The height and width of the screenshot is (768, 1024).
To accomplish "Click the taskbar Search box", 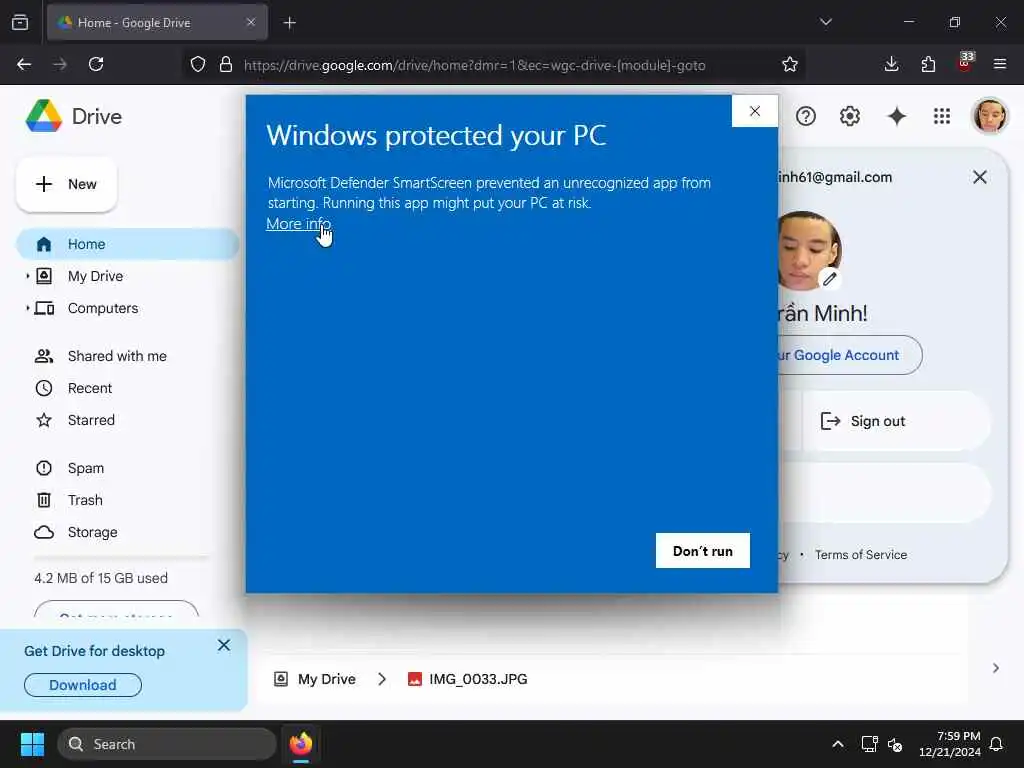I will tap(167, 744).
